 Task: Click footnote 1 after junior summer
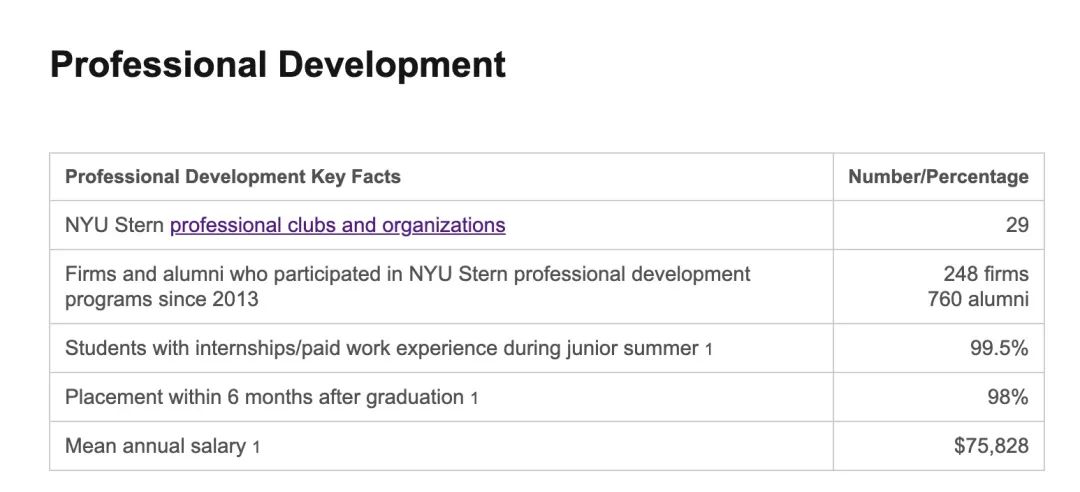tap(708, 349)
